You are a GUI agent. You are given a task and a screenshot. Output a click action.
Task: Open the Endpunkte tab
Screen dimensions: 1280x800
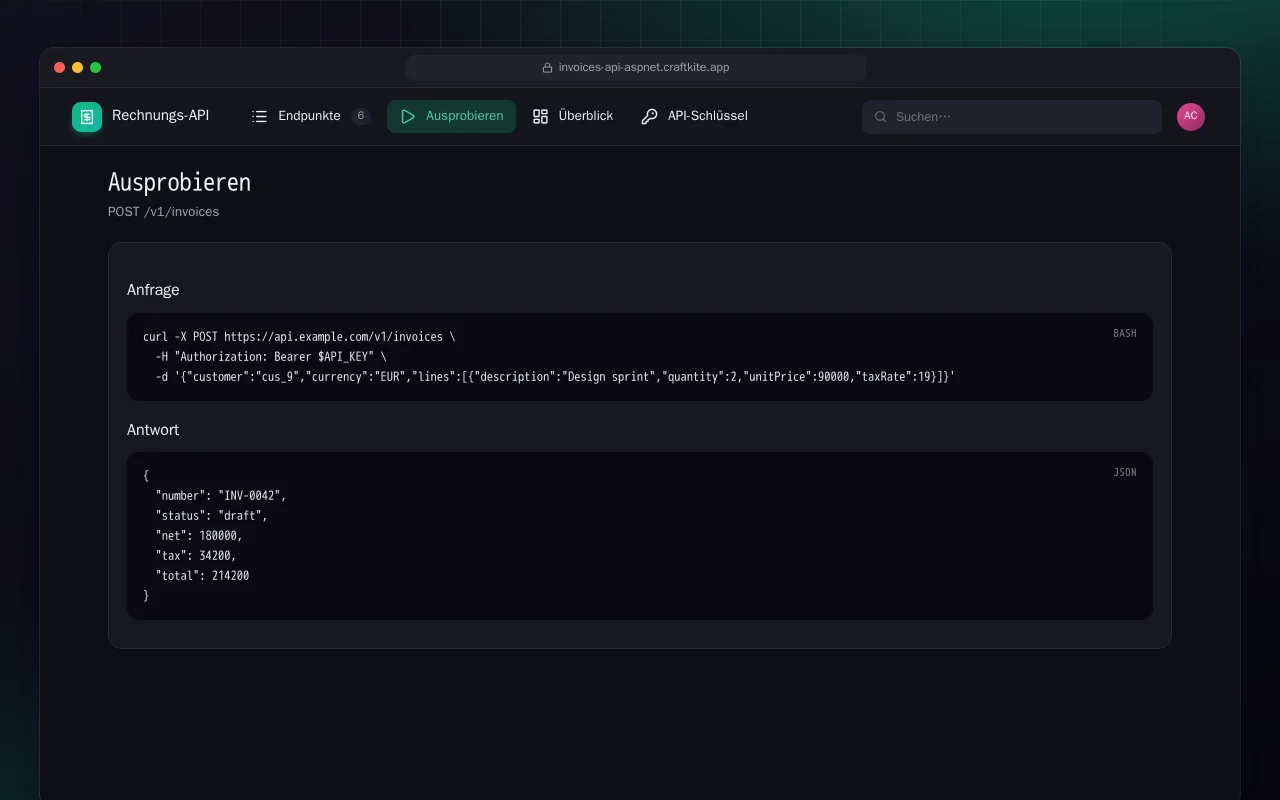coord(310,116)
